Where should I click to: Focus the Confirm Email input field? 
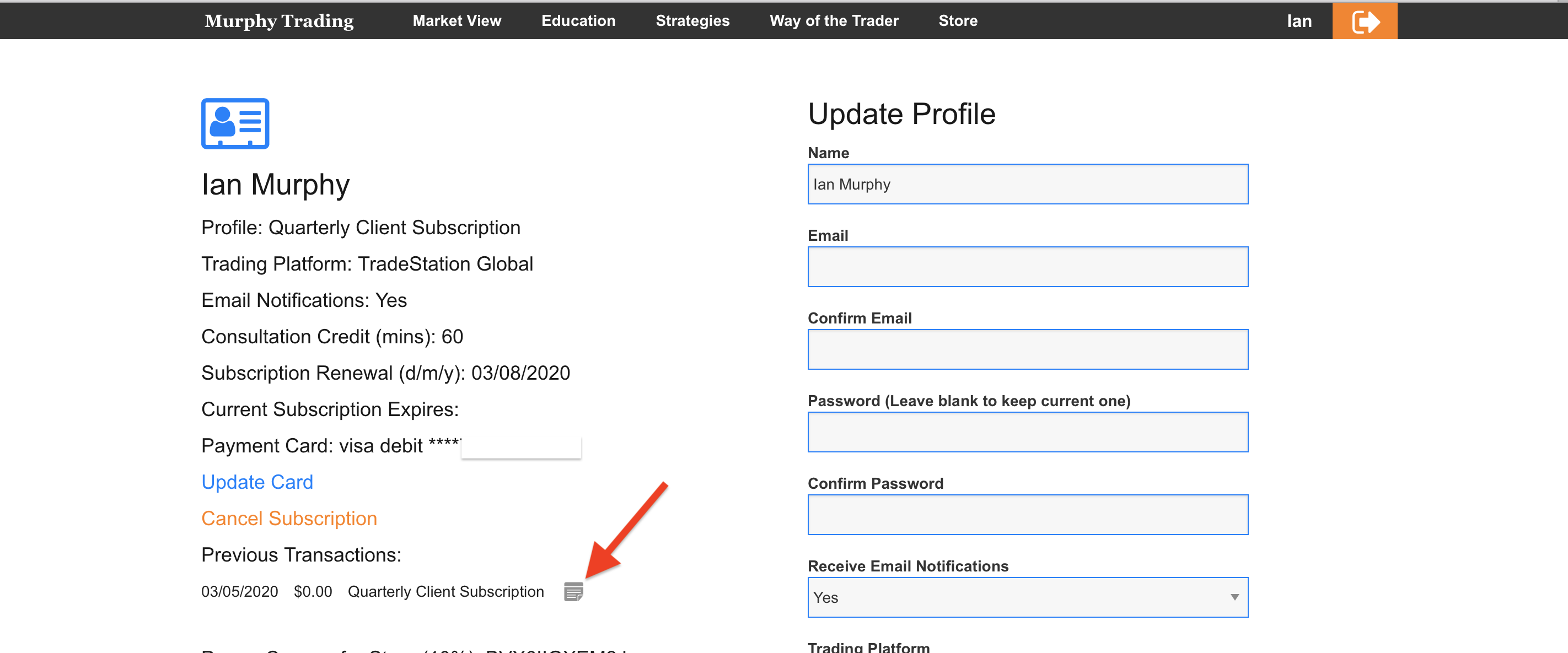[1028, 349]
